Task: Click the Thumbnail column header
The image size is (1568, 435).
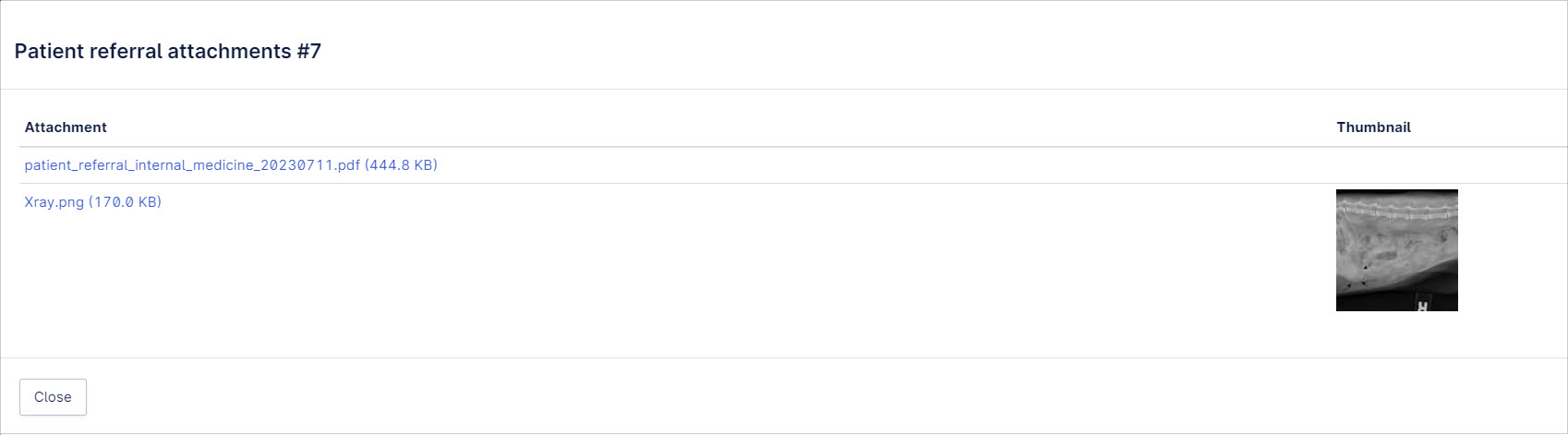Action: [1373, 127]
